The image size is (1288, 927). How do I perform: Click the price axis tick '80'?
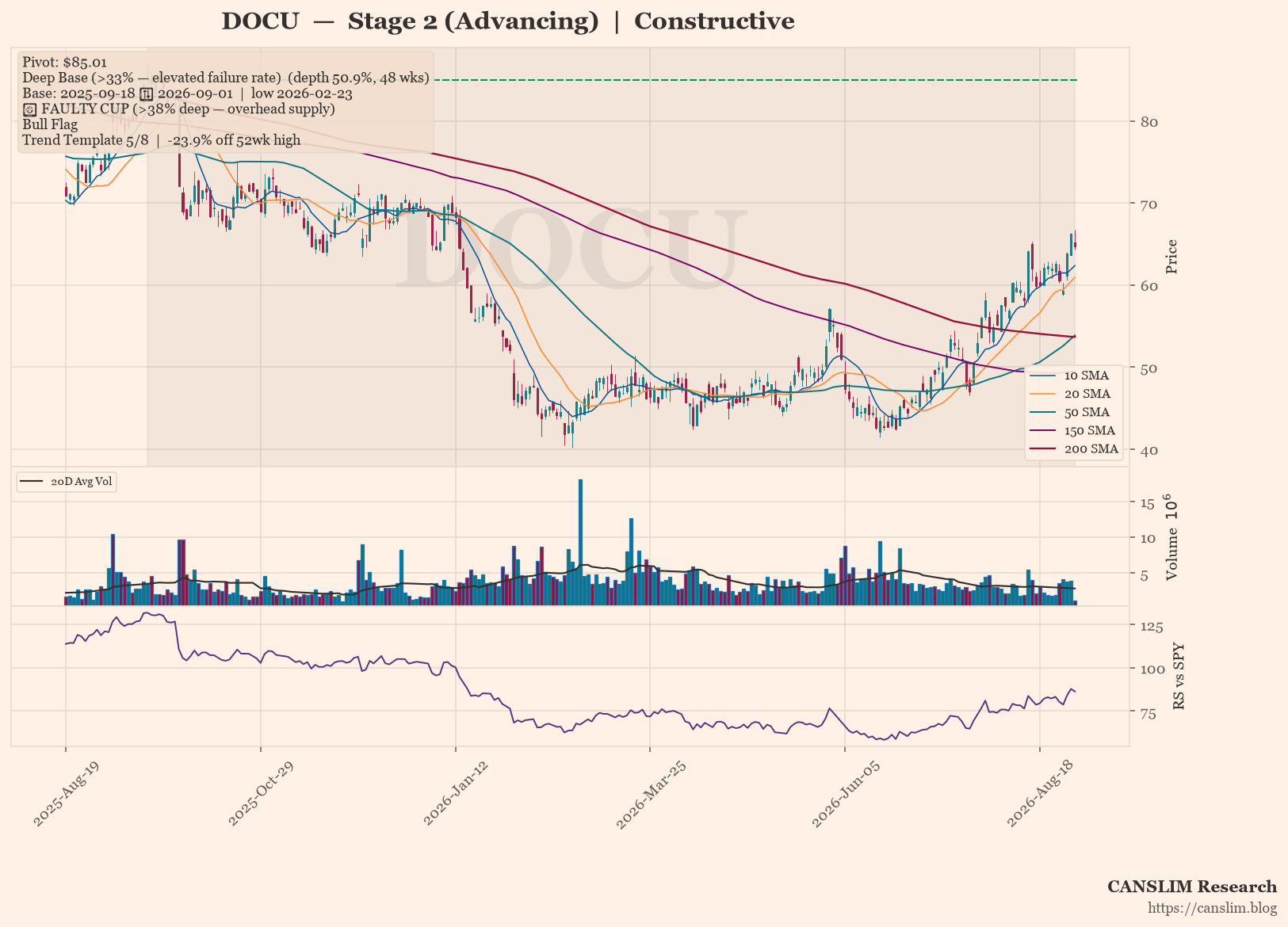tap(1148, 121)
